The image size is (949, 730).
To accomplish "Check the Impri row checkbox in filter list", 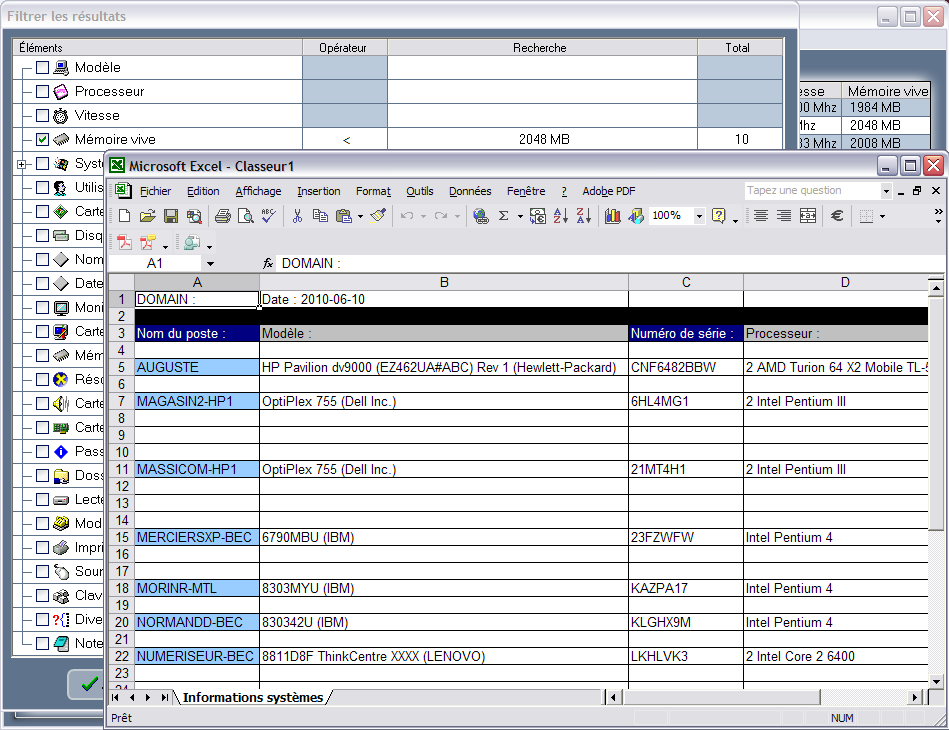I will point(42,547).
